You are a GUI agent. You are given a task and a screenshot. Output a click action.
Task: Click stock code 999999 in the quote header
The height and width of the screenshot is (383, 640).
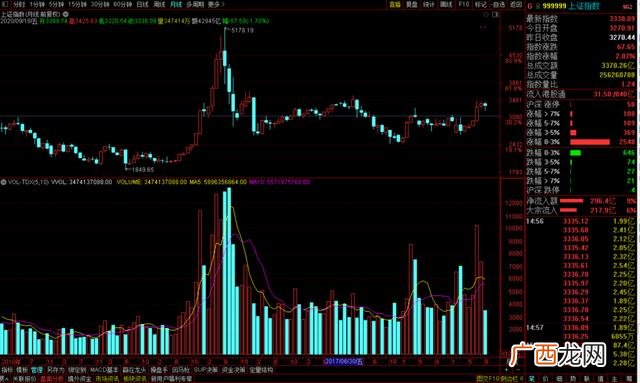pyautogui.click(x=554, y=6)
